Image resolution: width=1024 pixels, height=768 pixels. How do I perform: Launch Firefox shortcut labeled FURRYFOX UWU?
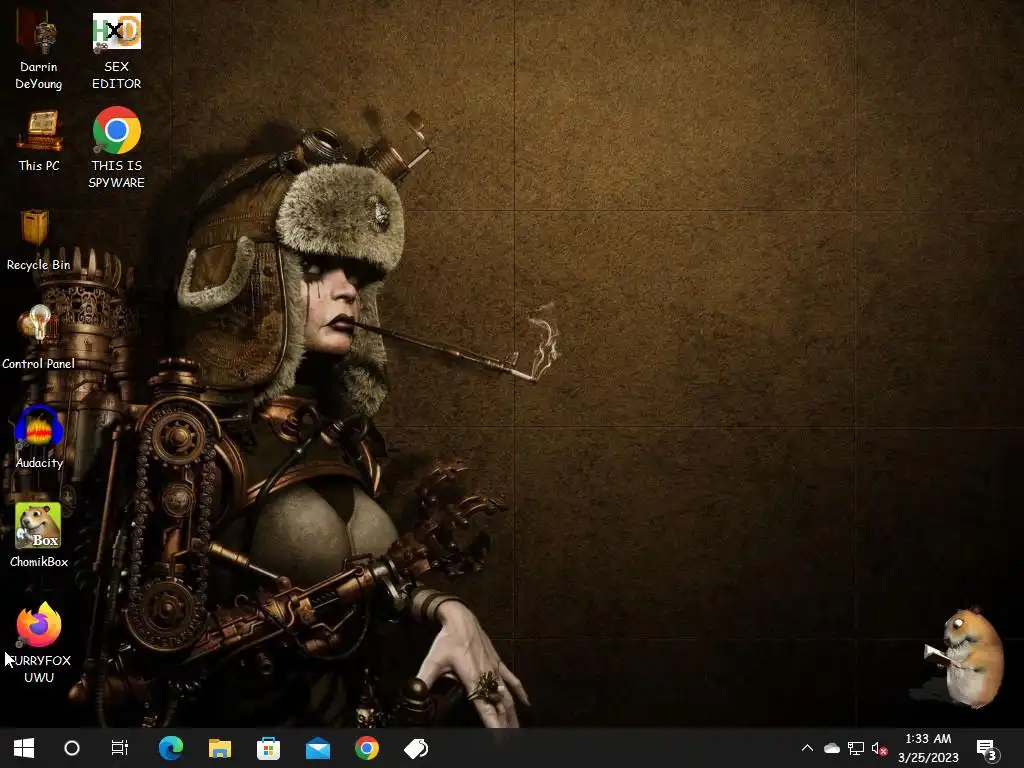pos(39,642)
